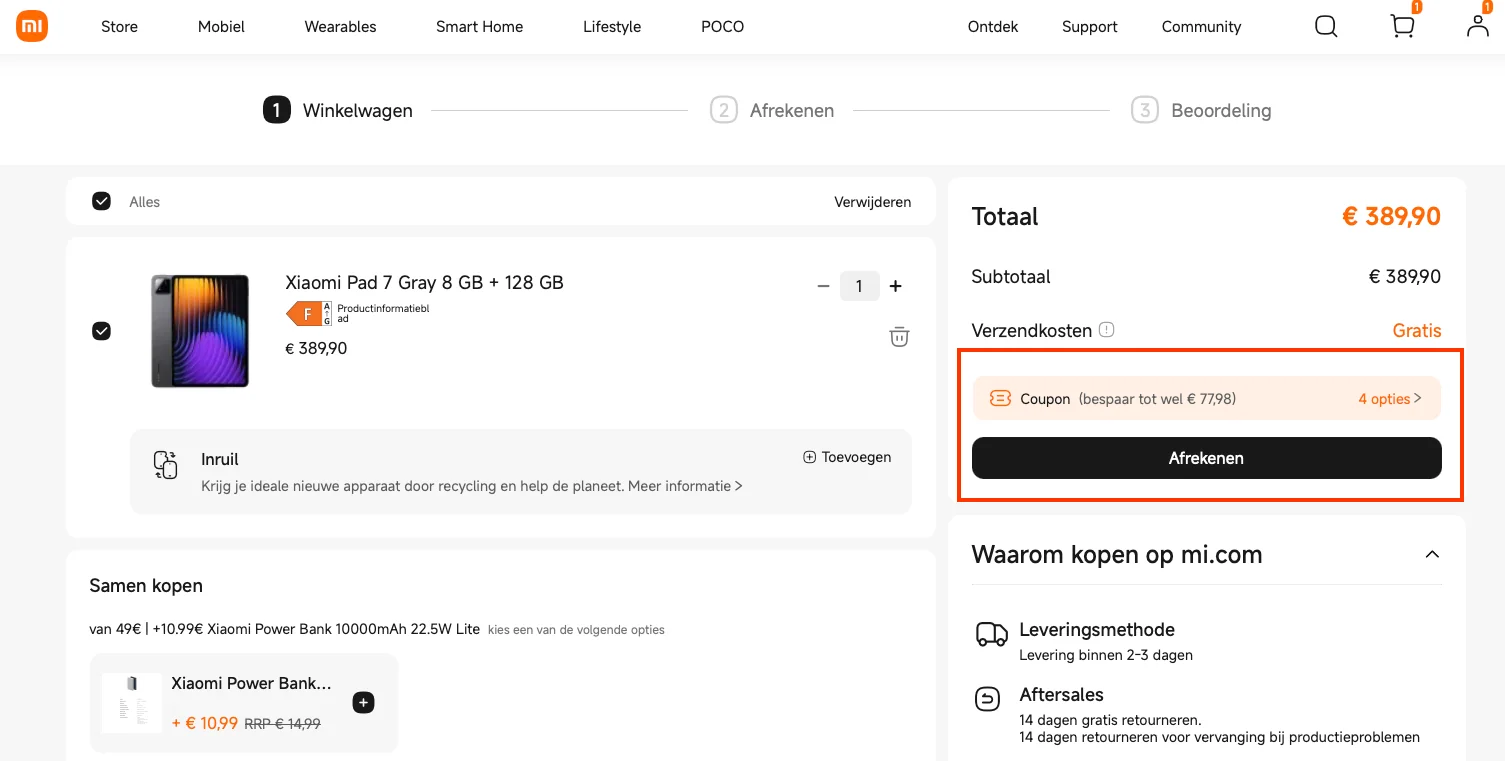The image size is (1505, 761).
Task: Click the Verwijderen link
Action: tap(872, 201)
